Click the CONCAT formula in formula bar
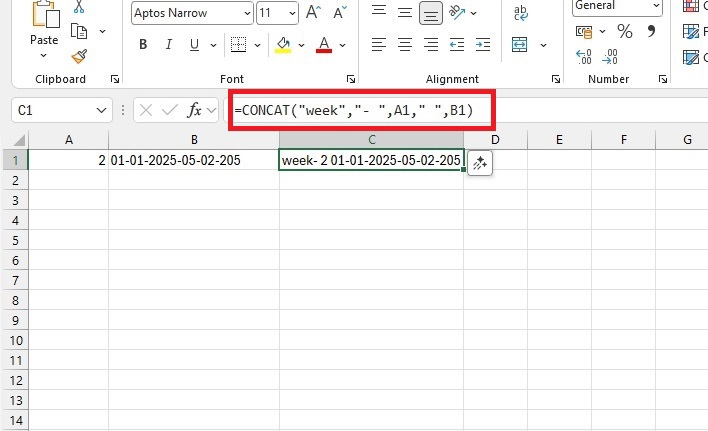This screenshot has height=431, width=708. 354,110
